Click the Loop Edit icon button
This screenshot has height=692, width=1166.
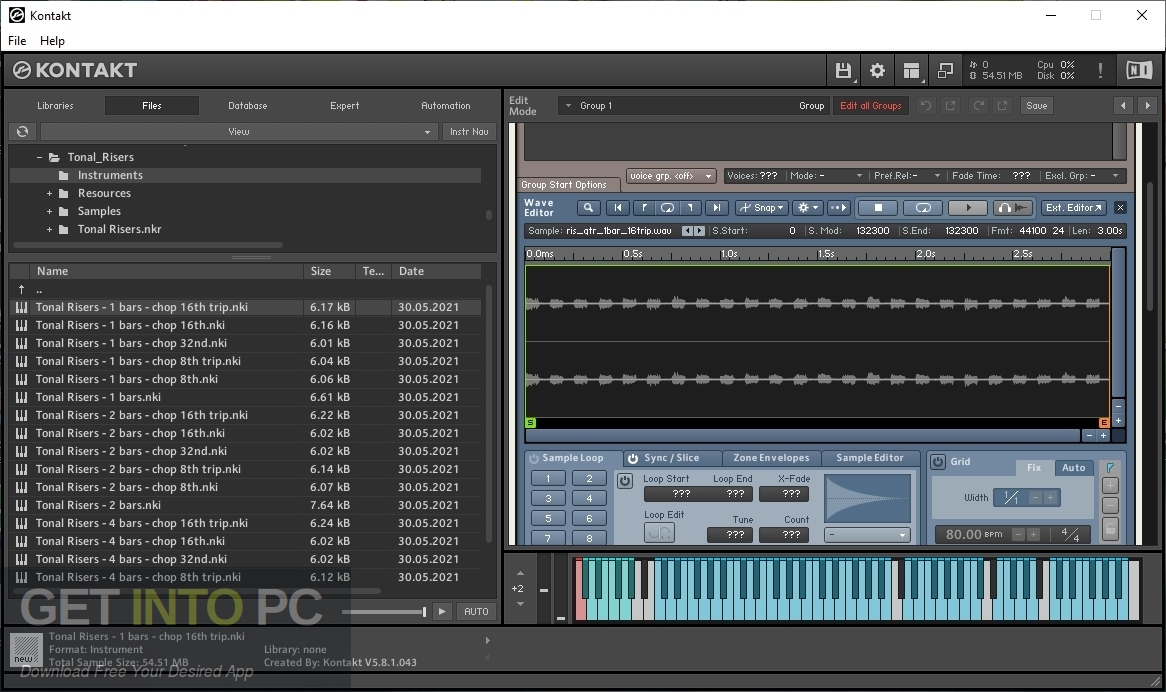(659, 532)
